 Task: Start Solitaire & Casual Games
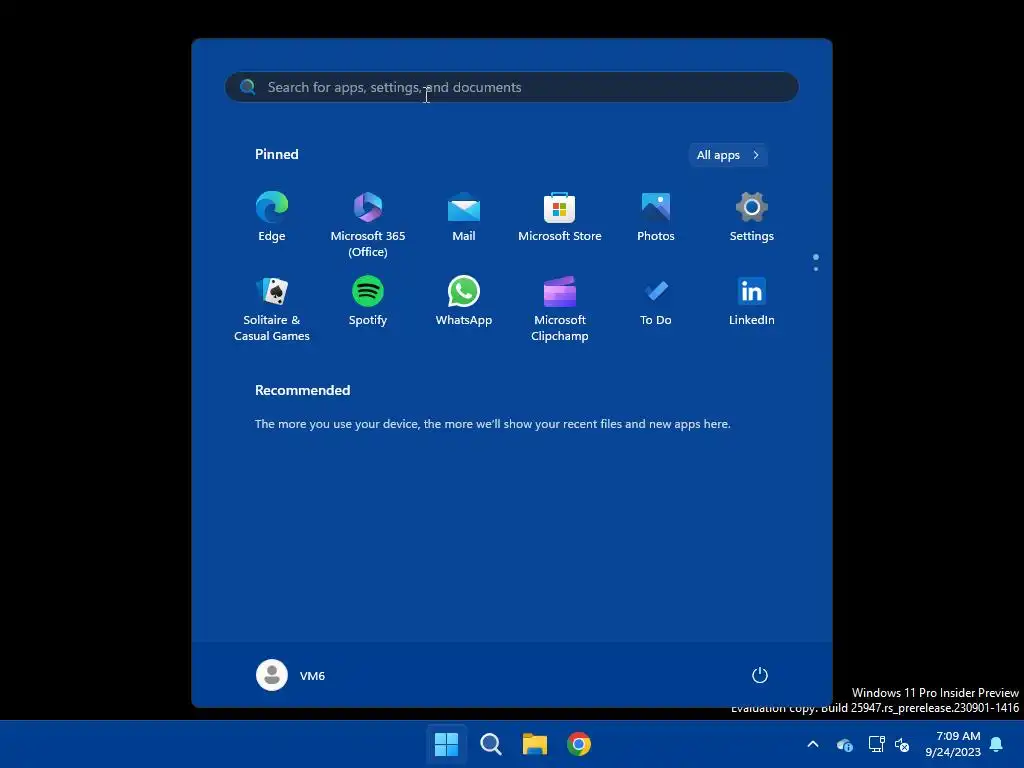[x=272, y=309]
